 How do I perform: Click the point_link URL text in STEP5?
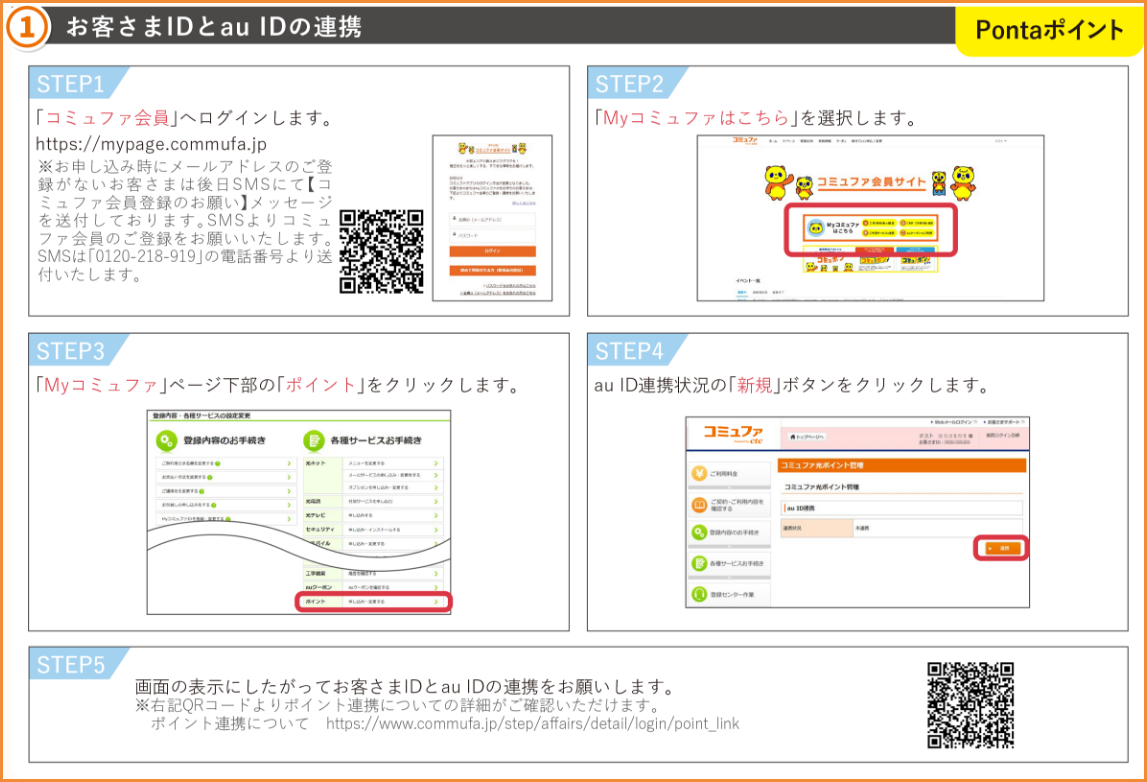[533, 723]
